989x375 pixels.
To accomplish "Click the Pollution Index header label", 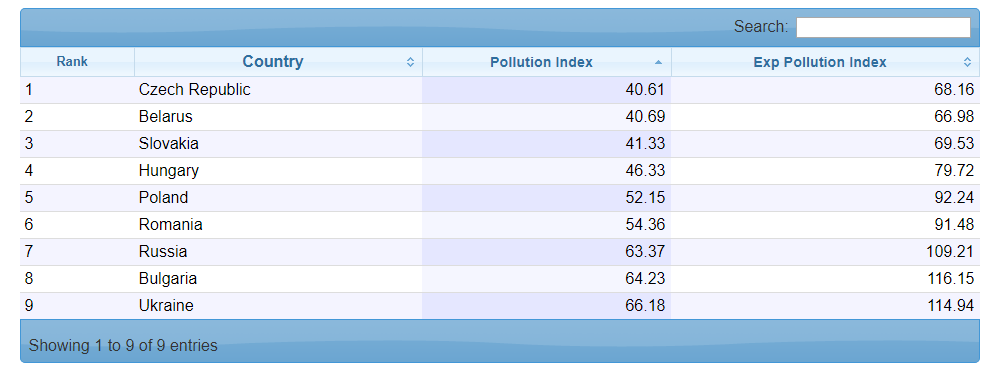I will point(541,62).
